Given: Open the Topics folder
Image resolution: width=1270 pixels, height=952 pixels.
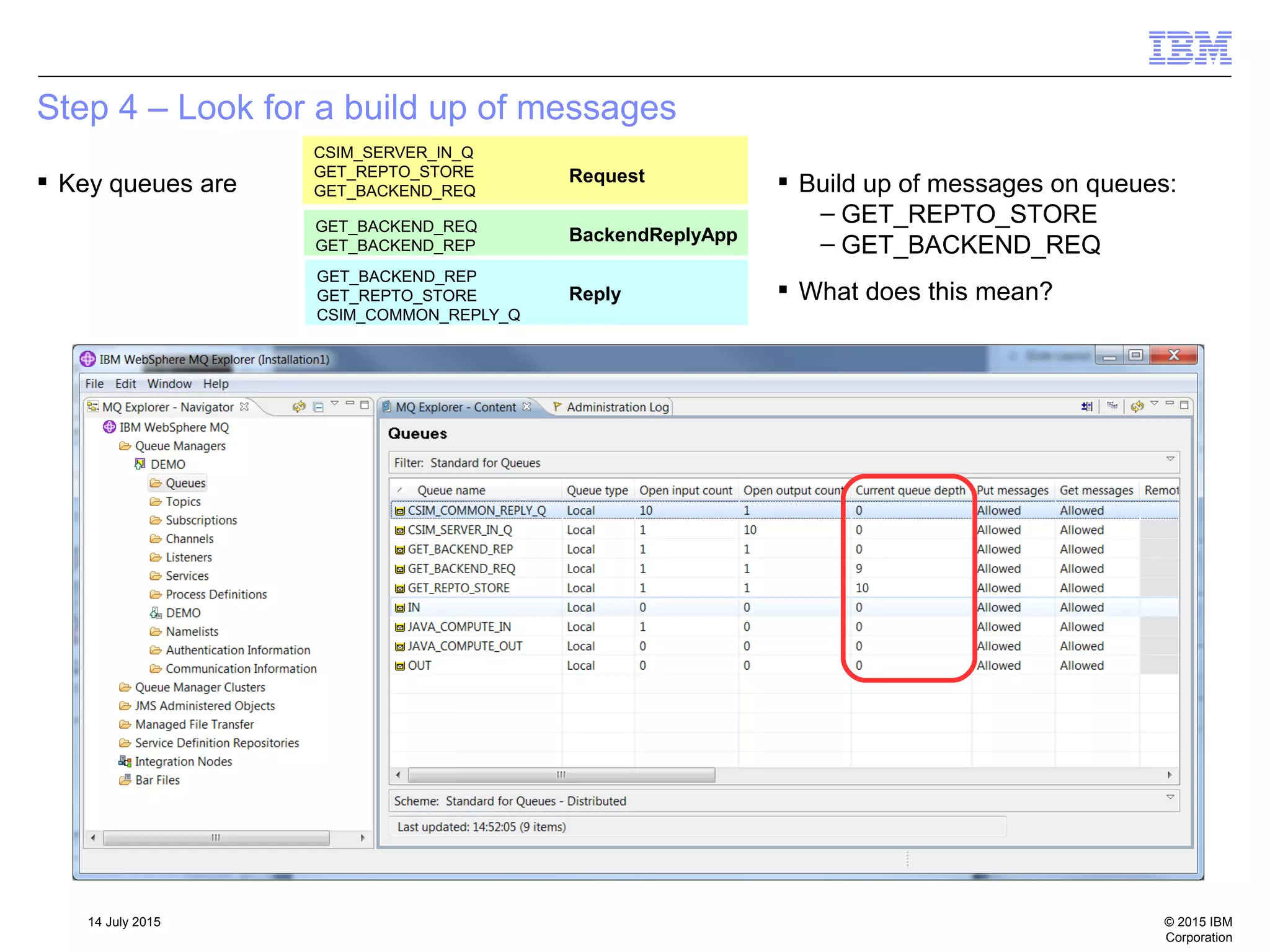Looking at the screenshot, I should [x=175, y=501].
